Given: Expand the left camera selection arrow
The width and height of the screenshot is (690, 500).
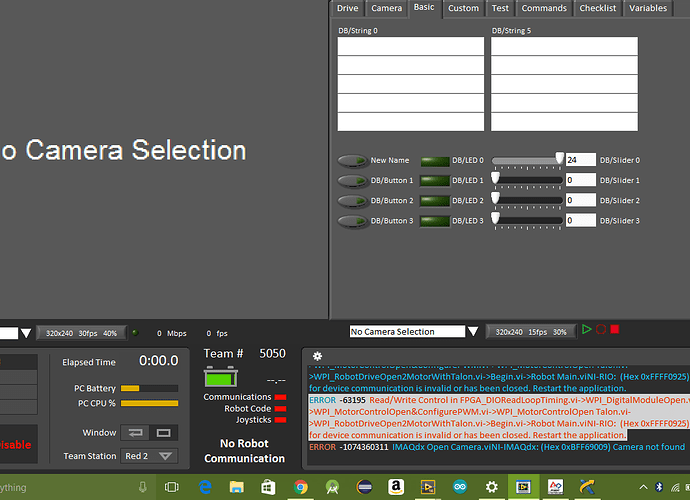Looking at the screenshot, I should (x=26, y=333).
